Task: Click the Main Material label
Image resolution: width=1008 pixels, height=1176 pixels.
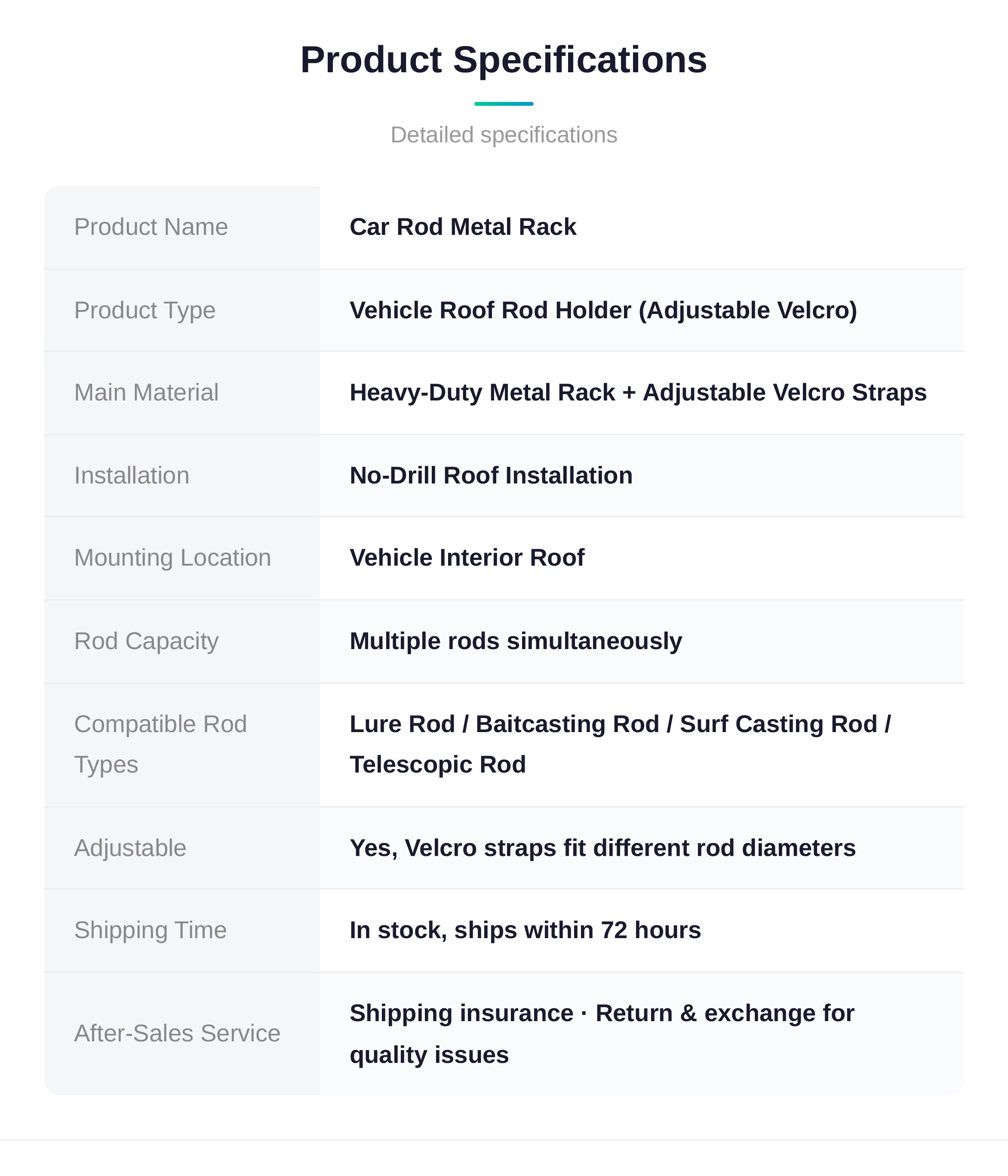Action: [x=147, y=393]
